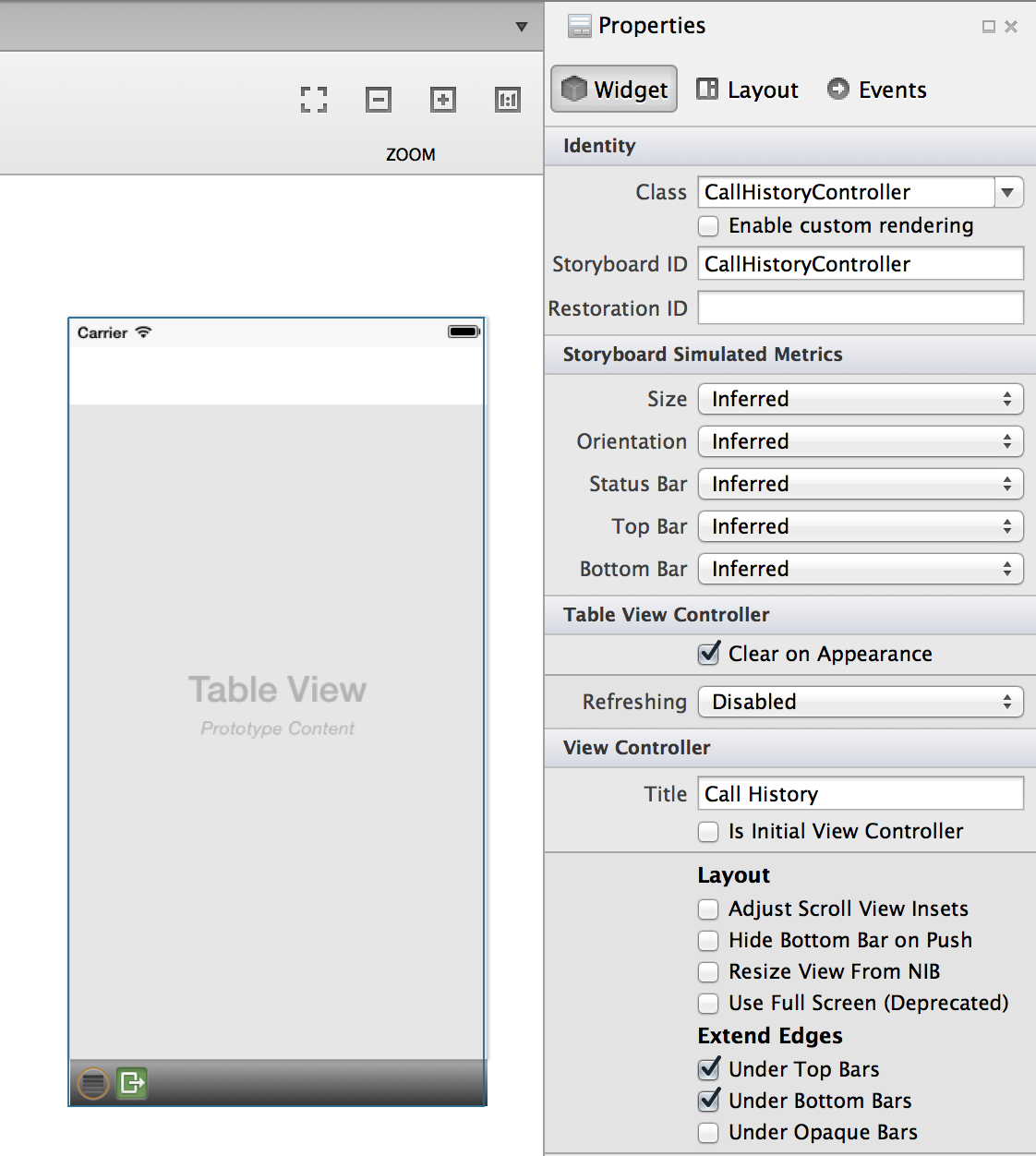The image size is (1036, 1156).
Task: Uncheck Clear on Appearance
Action: 709,654
